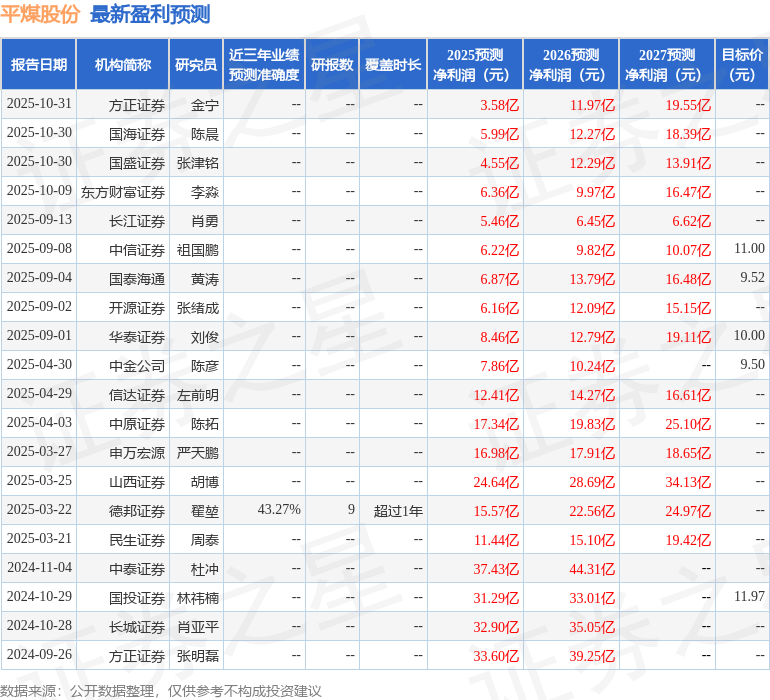Click the 最新盈利预测 heading

pos(150,14)
